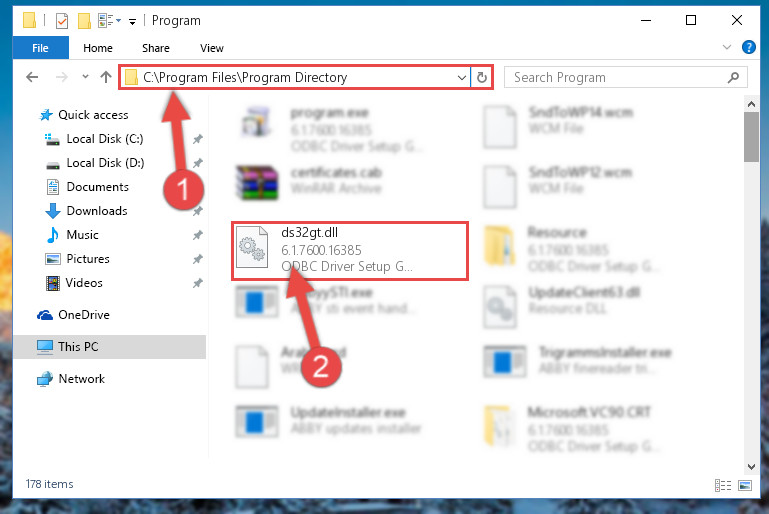Switch to the View ribbon tab
Image resolution: width=769 pixels, height=514 pixels.
point(211,48)
